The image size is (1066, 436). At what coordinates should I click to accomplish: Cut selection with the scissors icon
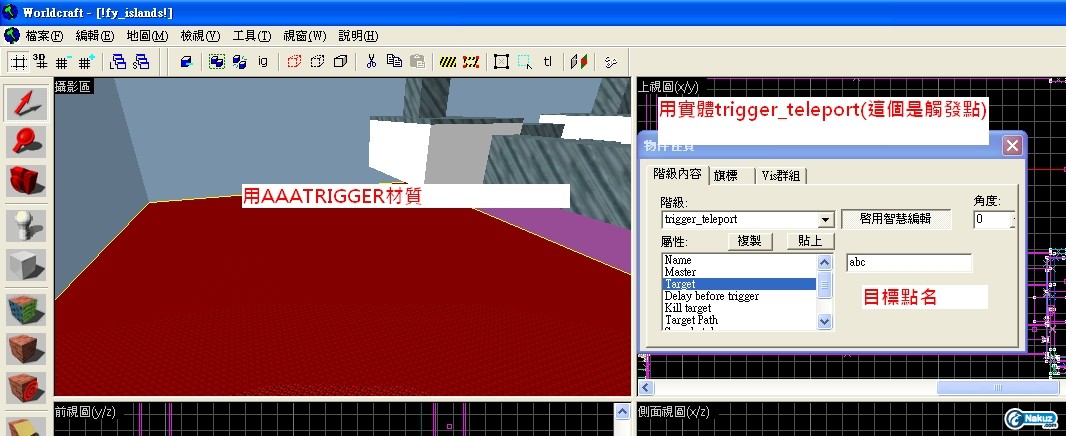coord(371,63)
